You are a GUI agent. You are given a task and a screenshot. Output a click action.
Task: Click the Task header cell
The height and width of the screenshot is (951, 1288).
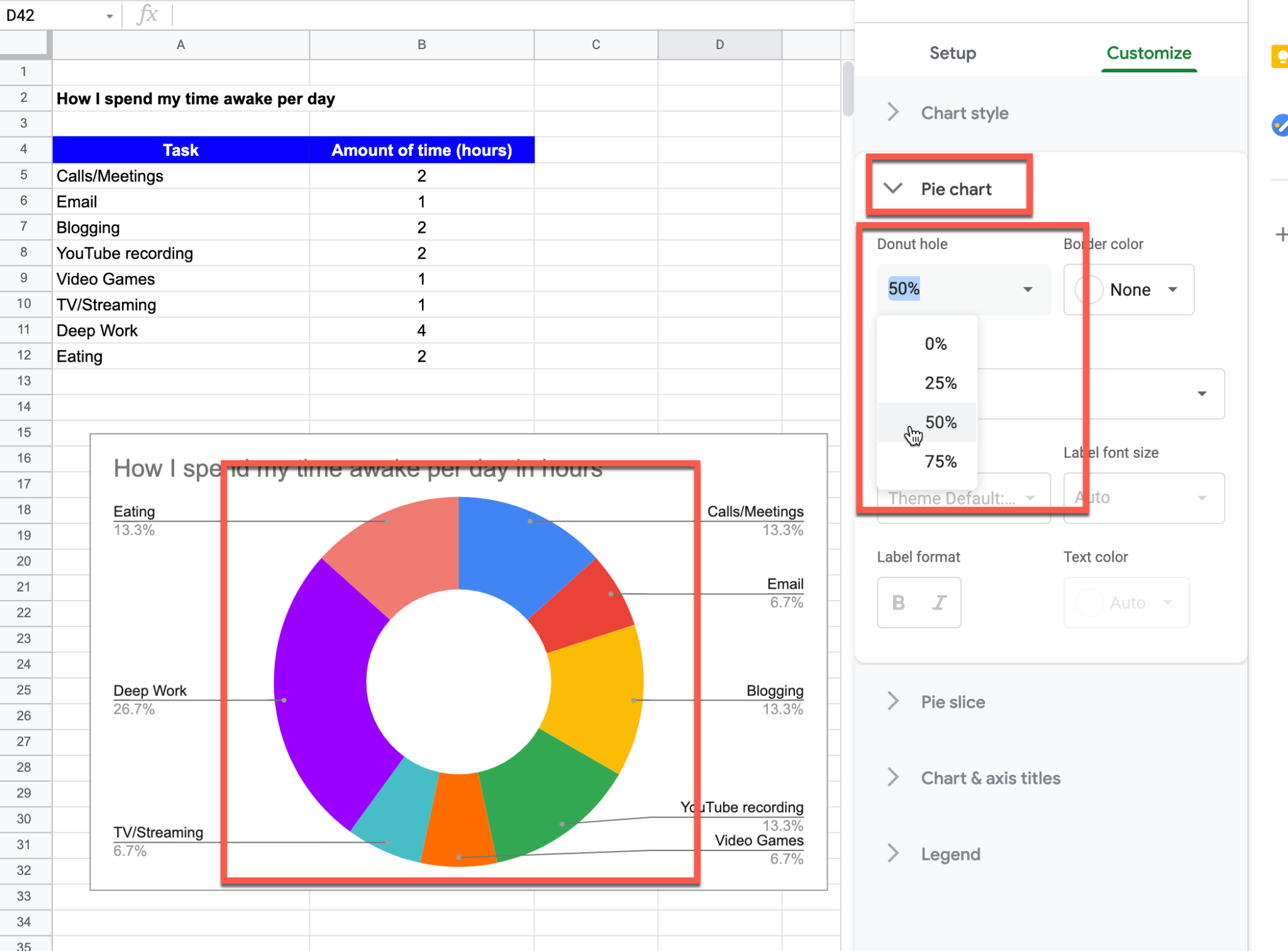pyautogui.click(x=180, y=150)
